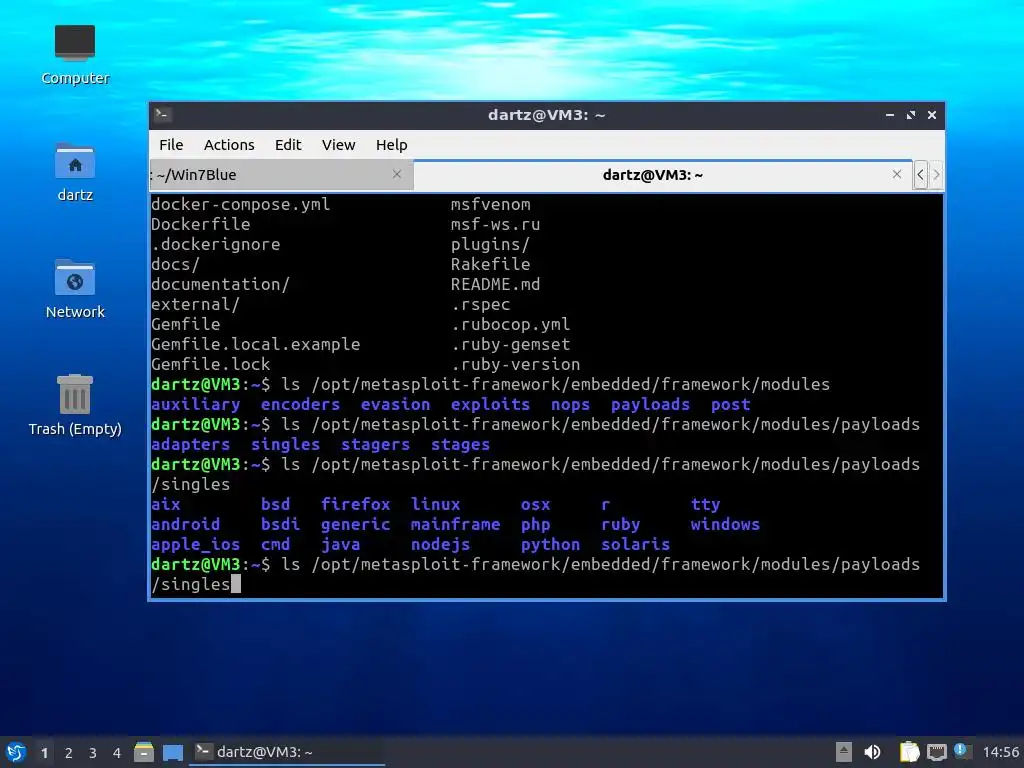Click 'auxiliary' in the modules listing
The height and width of the screenshot is (768, 1024).
pos(195,404)
